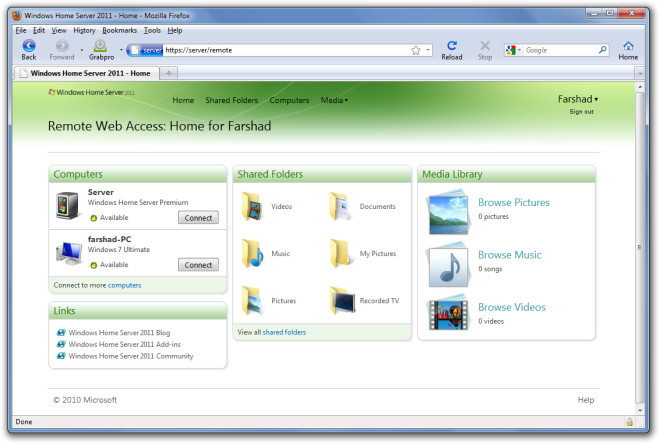Click the Browse Music note thumbnail

(x=447, y=265)
